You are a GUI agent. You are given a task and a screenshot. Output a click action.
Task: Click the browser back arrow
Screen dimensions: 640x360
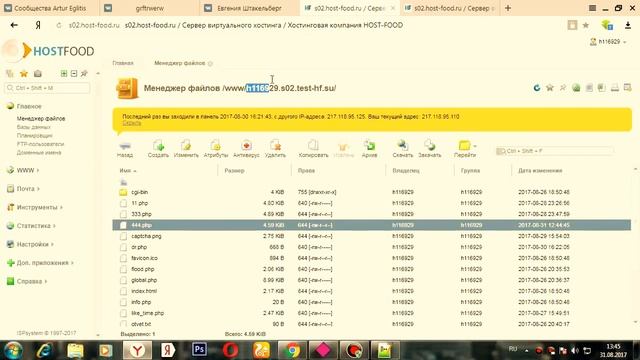14,25
